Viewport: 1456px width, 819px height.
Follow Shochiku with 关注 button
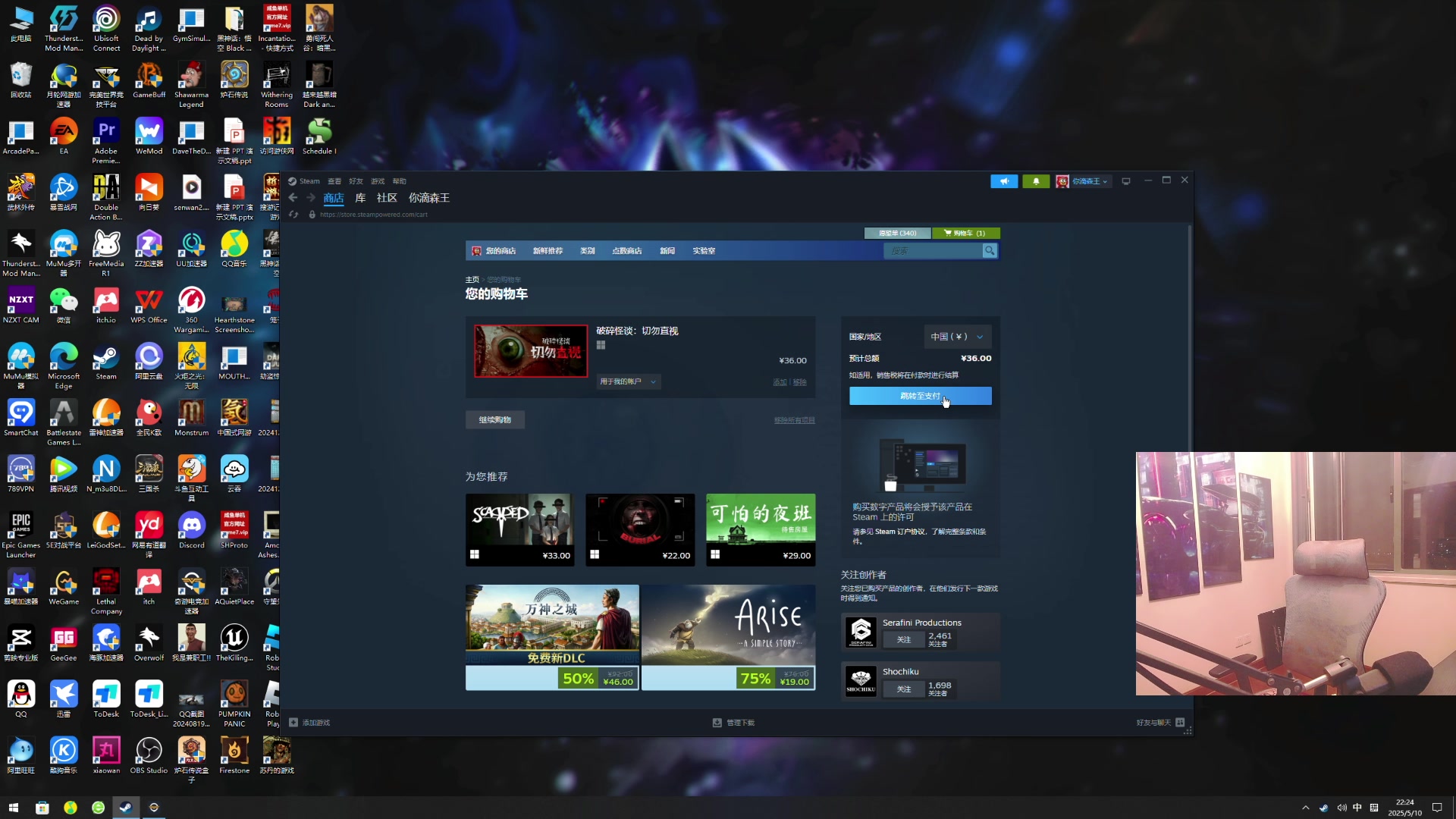(x=904, y=689)
